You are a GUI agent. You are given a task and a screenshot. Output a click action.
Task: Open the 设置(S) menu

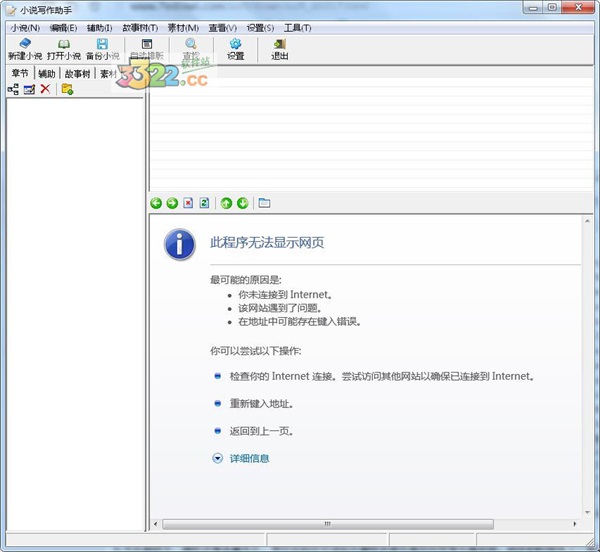260,28
